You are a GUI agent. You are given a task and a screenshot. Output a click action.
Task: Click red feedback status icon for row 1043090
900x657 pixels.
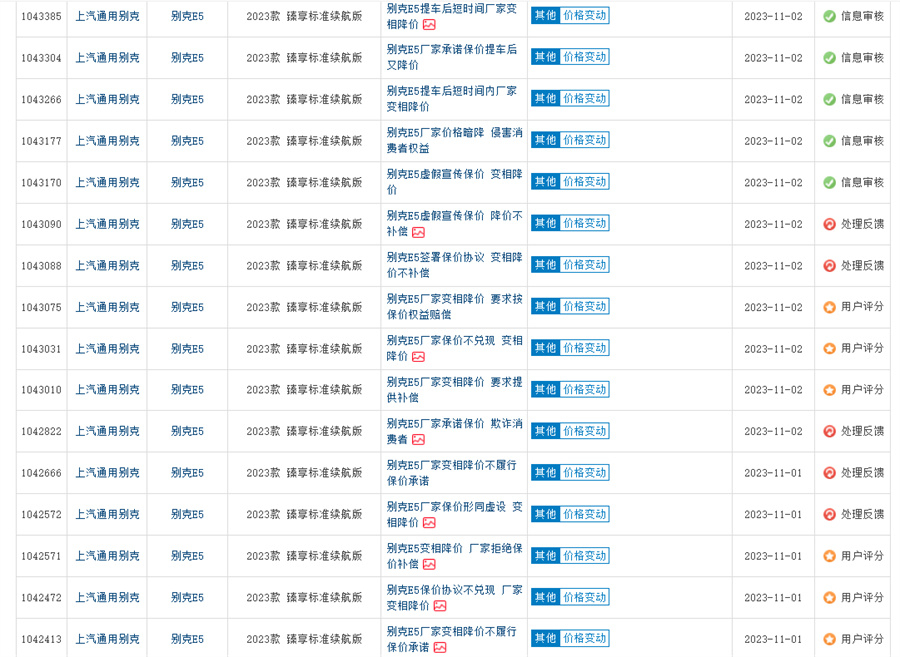[x=829, y=224]
